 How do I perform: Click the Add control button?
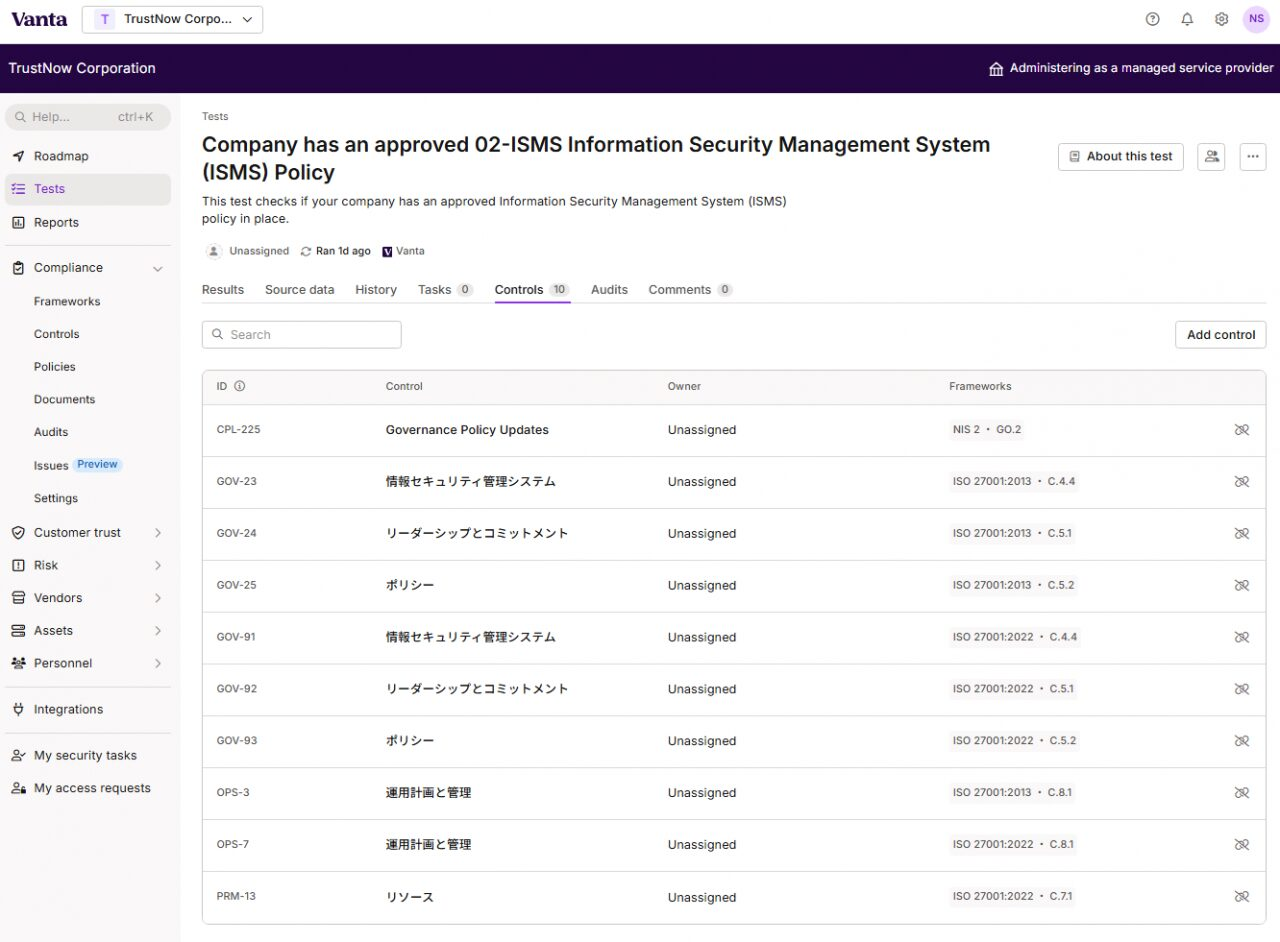point(1221,335)
